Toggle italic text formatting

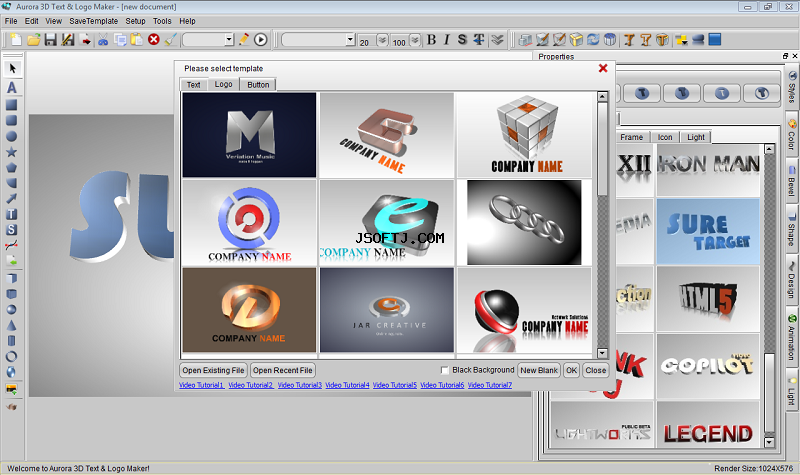[x=446, y=40]
